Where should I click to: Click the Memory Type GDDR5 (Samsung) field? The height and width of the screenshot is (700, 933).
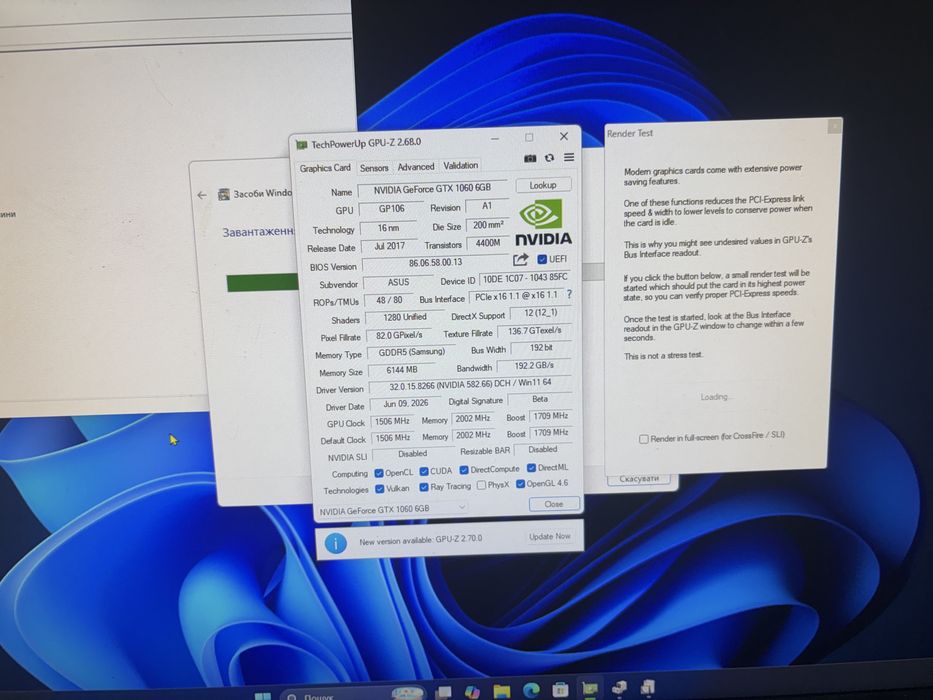click(411, 352)
